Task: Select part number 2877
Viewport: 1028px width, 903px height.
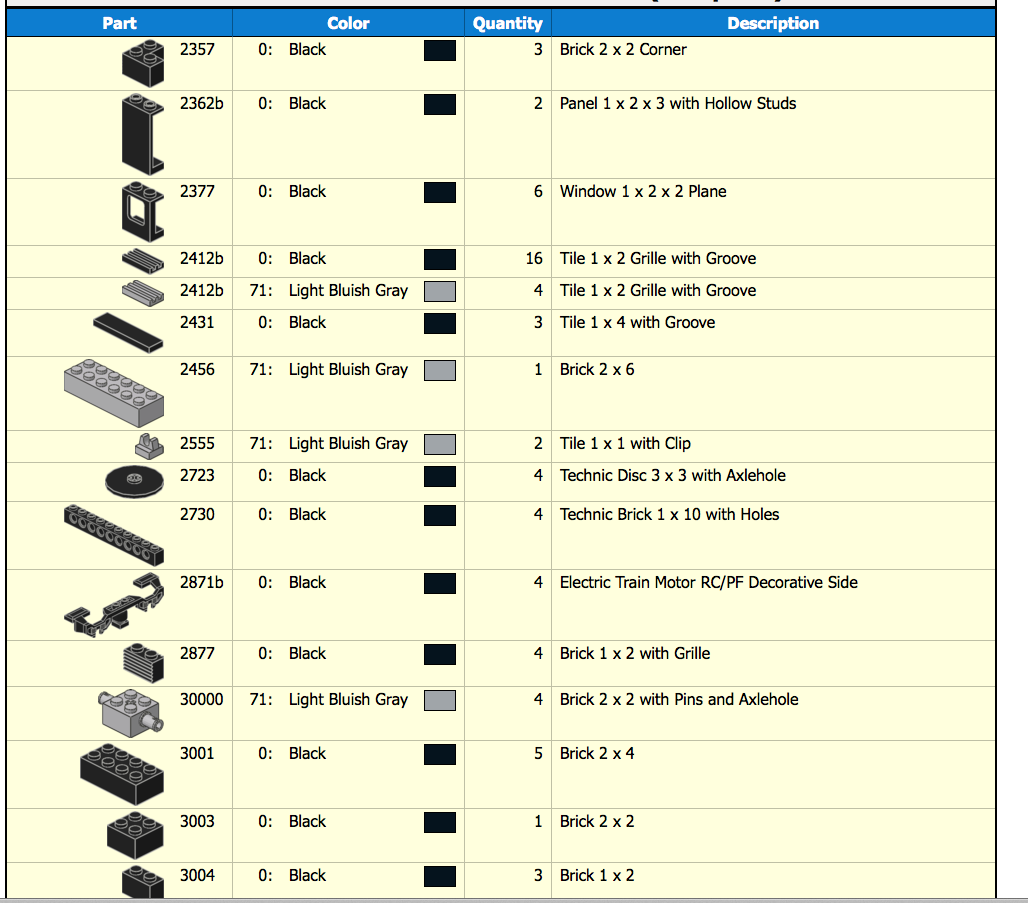Action: pyautogui.click(x=197, y=653)
